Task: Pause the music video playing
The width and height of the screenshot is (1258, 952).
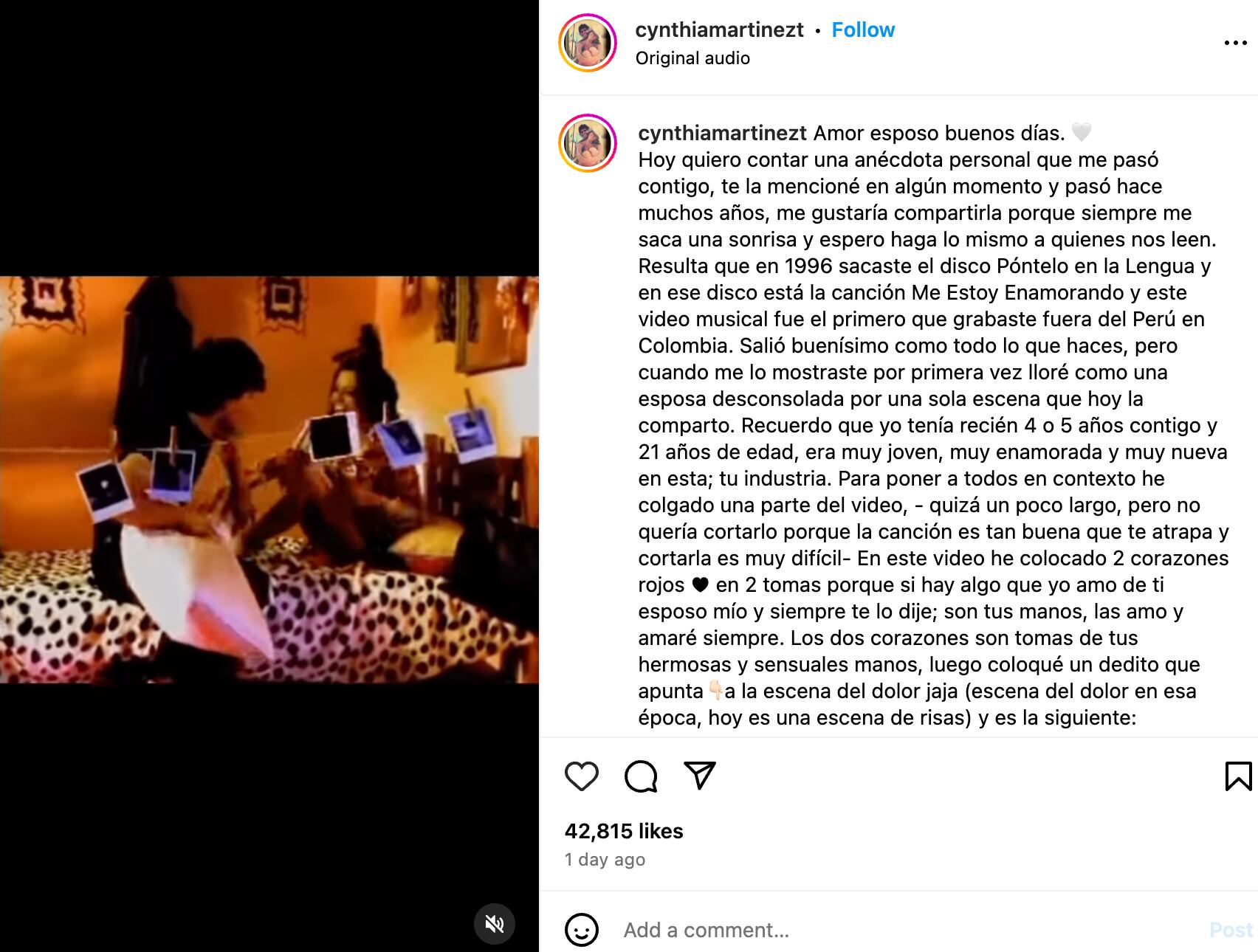Action: click(269, 480)
